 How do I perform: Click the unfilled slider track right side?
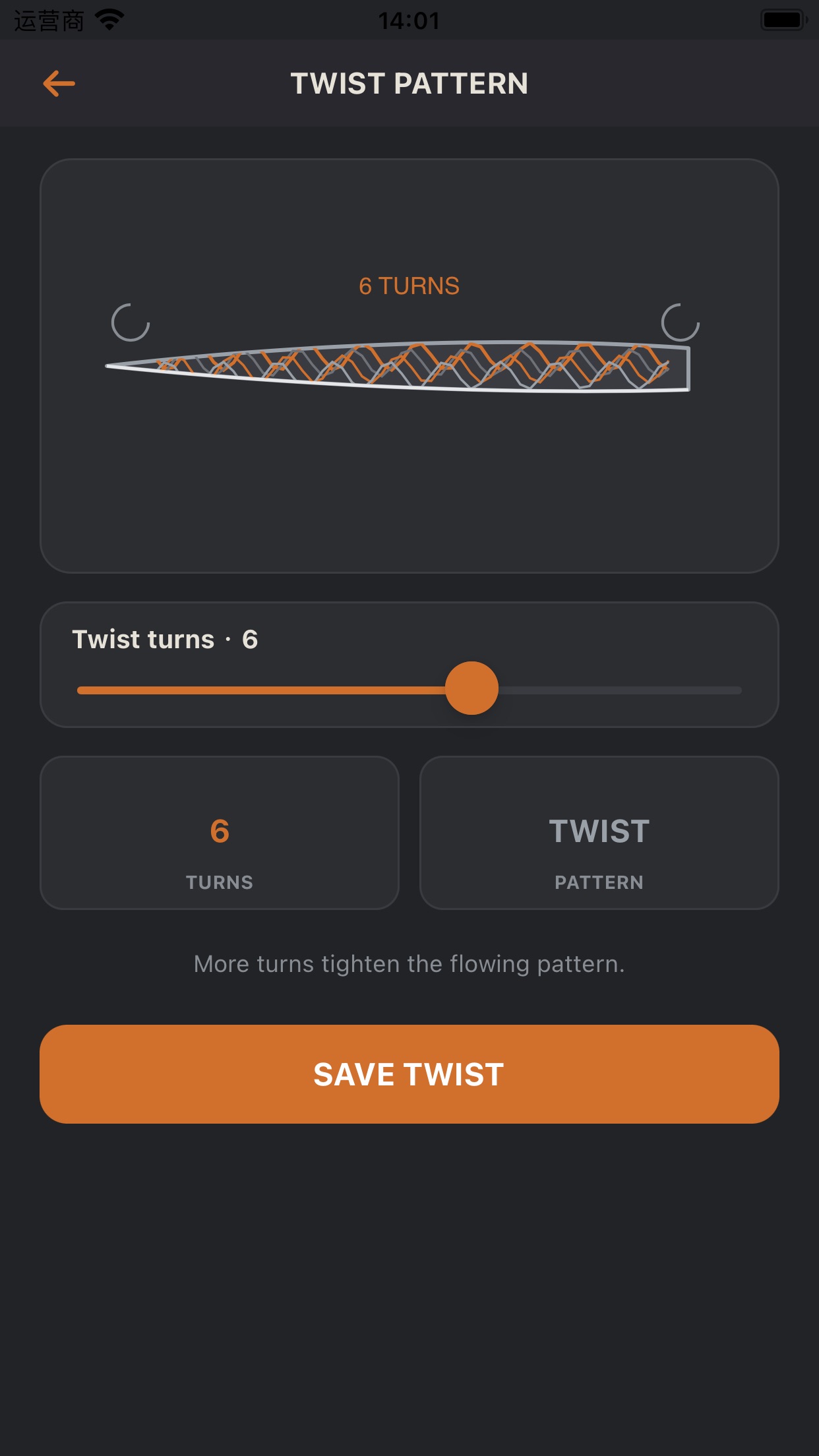[x=620, y=690]
